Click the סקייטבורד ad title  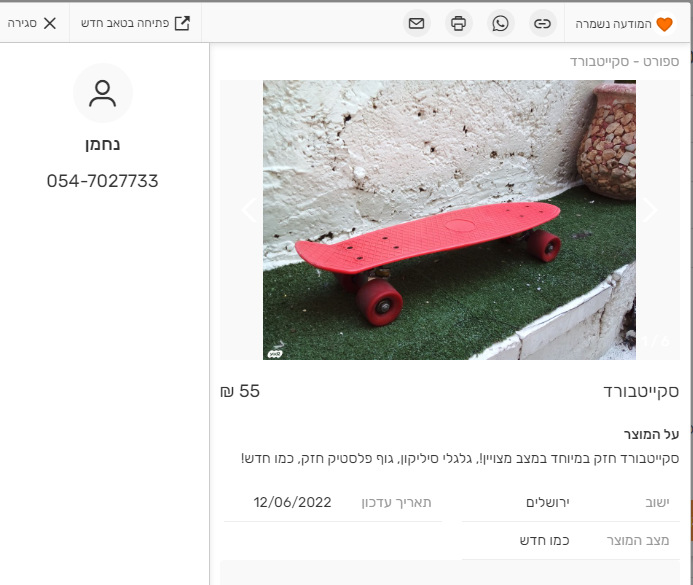(x=641, y=391)
